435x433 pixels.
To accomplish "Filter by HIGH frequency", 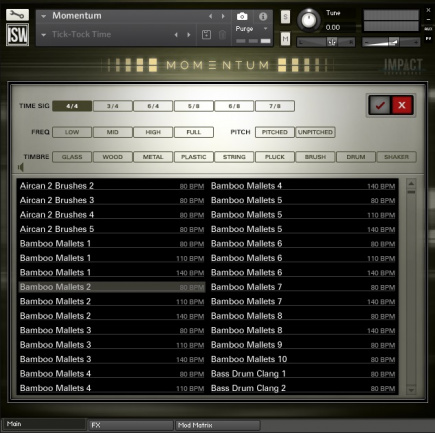I will 153,132.
